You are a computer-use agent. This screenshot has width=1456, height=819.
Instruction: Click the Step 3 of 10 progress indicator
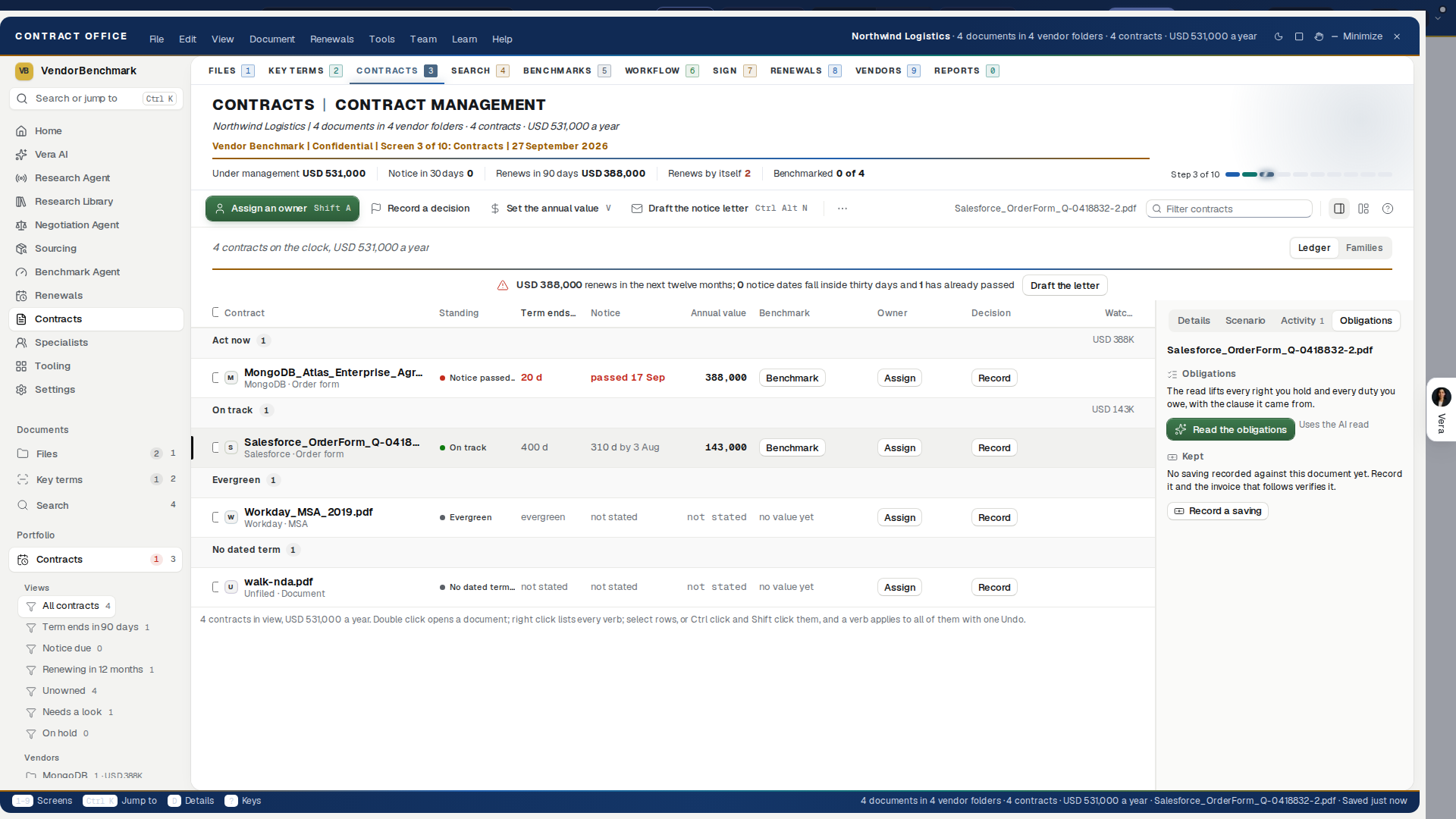point(1281,174)
